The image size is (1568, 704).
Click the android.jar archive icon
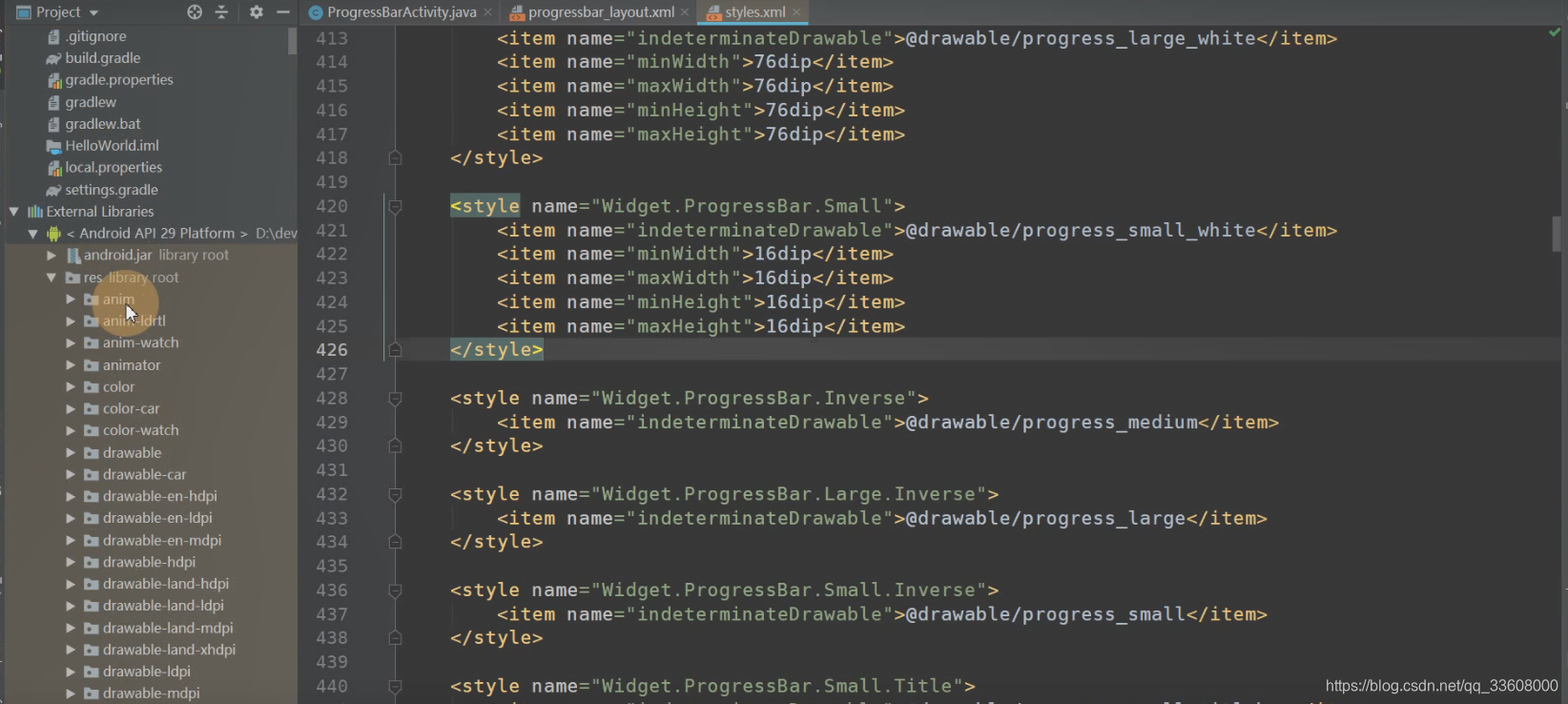tap(73, 256)
